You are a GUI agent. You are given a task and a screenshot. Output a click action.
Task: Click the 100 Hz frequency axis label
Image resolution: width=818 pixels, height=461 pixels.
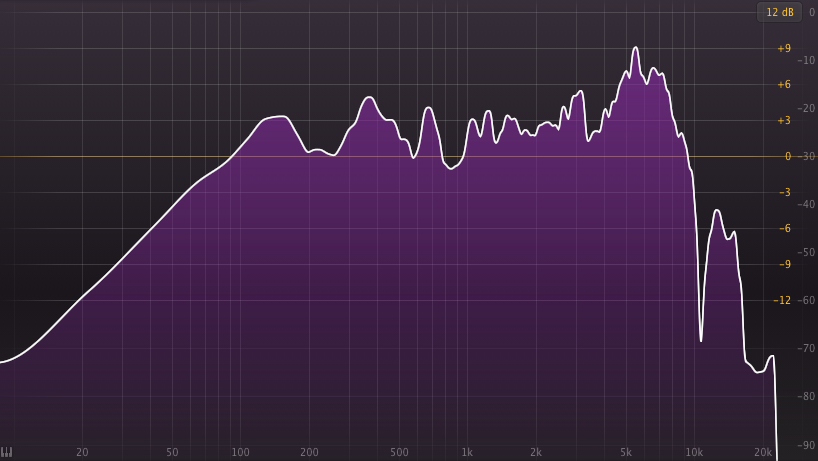click(x=240, y=452)
